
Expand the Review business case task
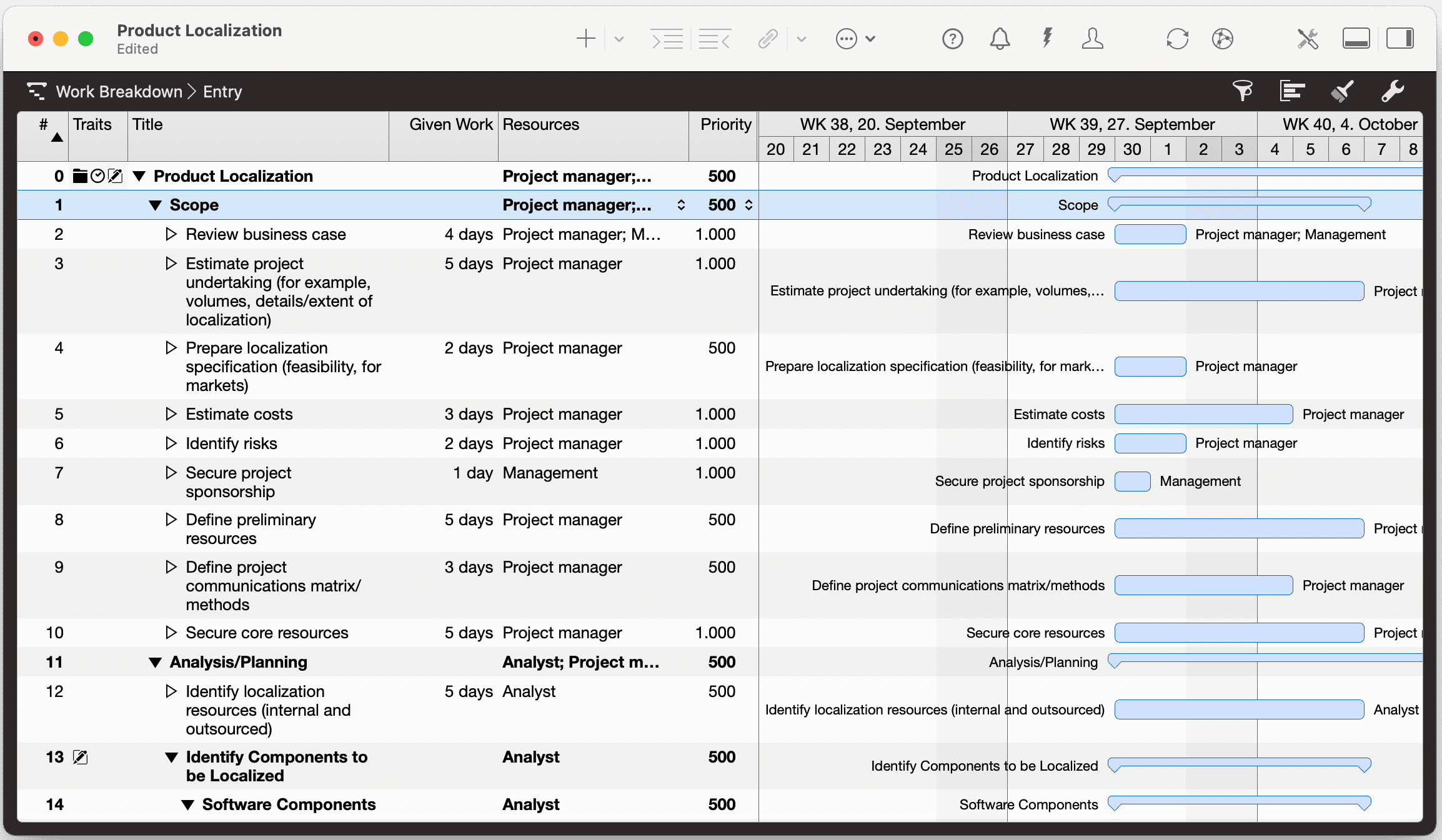click(171, 234)
